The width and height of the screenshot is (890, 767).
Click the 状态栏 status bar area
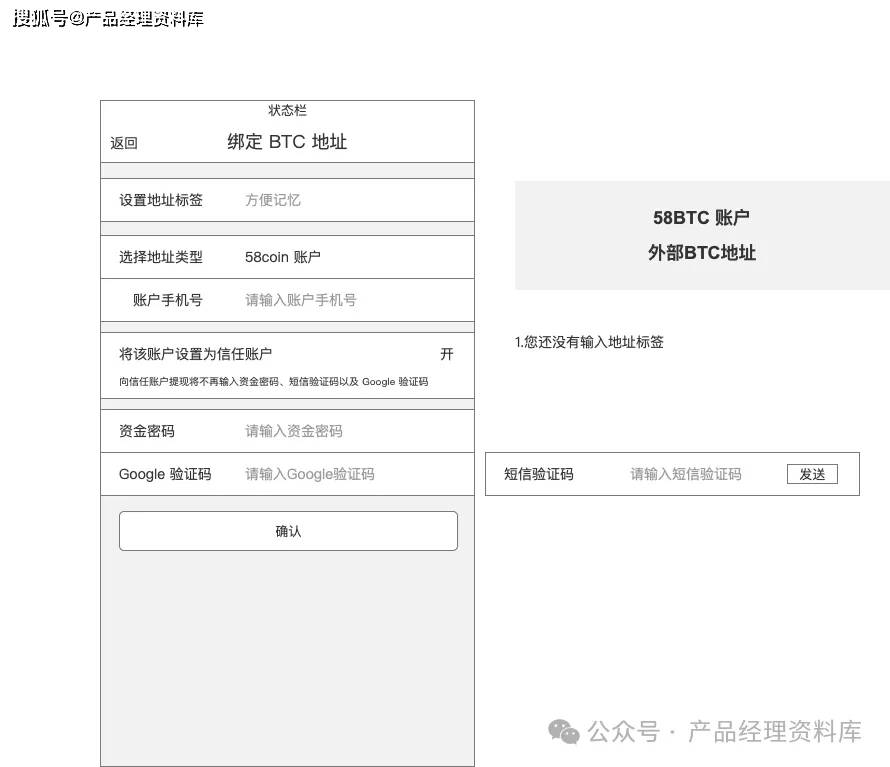click(x=288, y=110)
